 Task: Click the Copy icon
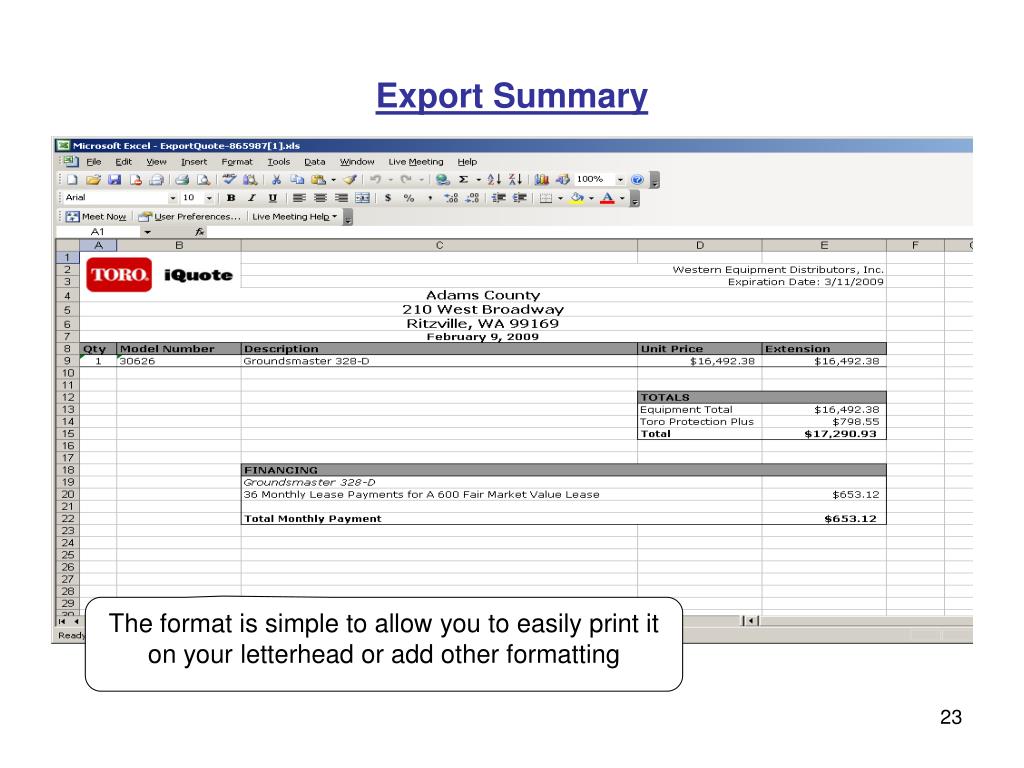tap(297, 180)
